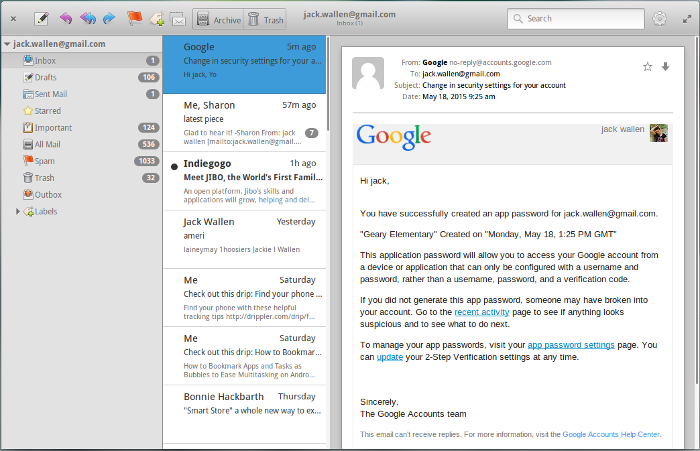Select the Google security settings conversation
Image resolution: width=700 pixels, height=451 pixels.
point(244,65)
